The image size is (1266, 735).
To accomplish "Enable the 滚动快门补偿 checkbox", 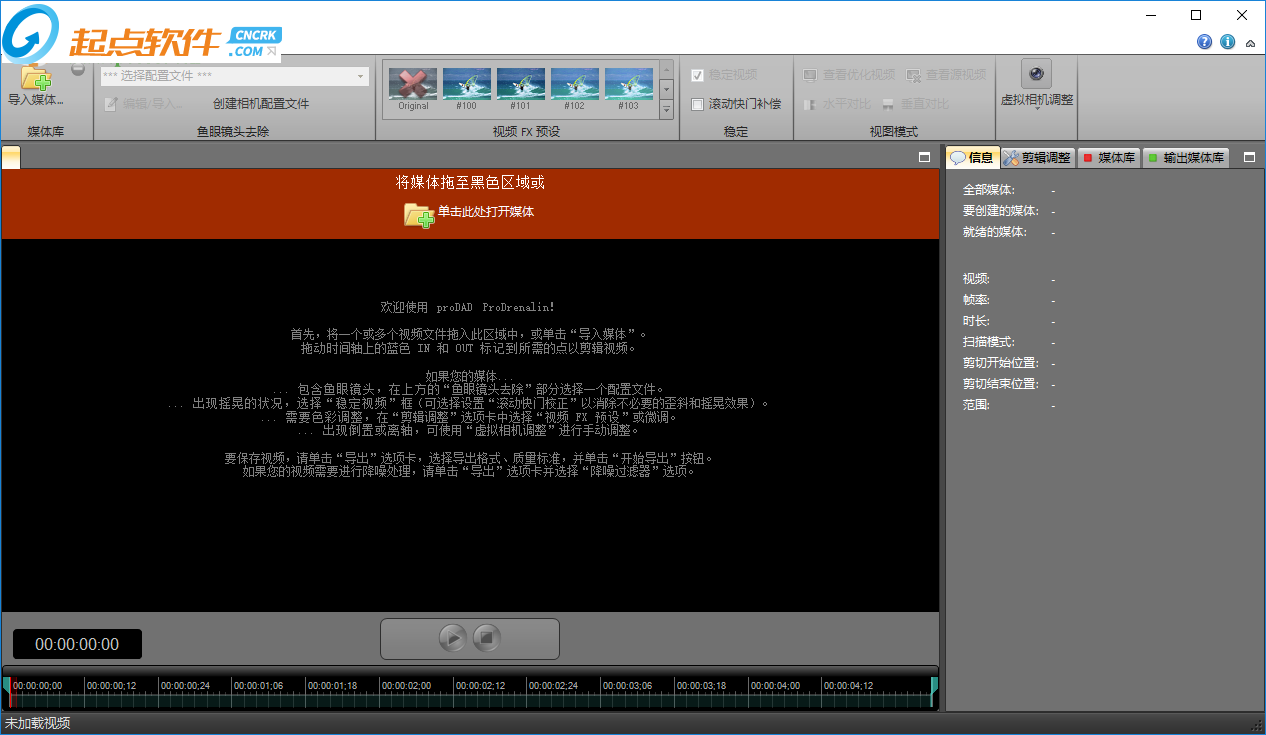I will tap(698, 104).
